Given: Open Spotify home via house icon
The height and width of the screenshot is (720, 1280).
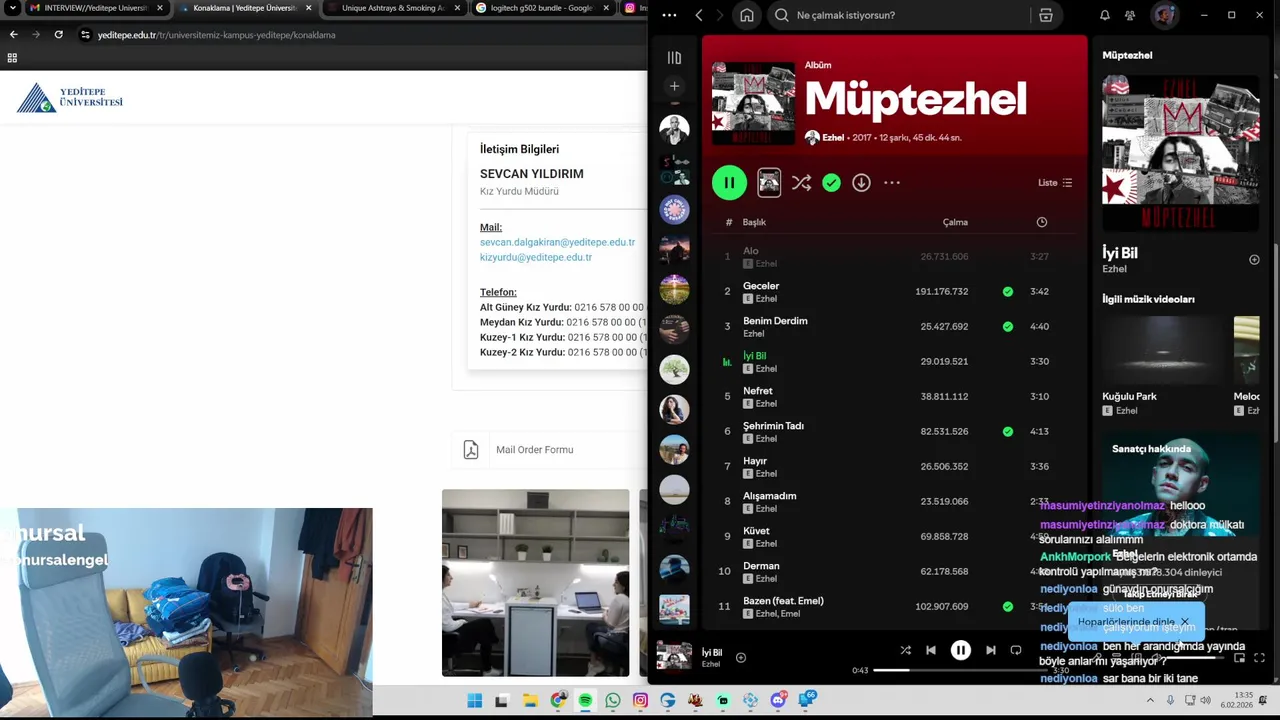Looking at the screenshot, I should [746, 15].
